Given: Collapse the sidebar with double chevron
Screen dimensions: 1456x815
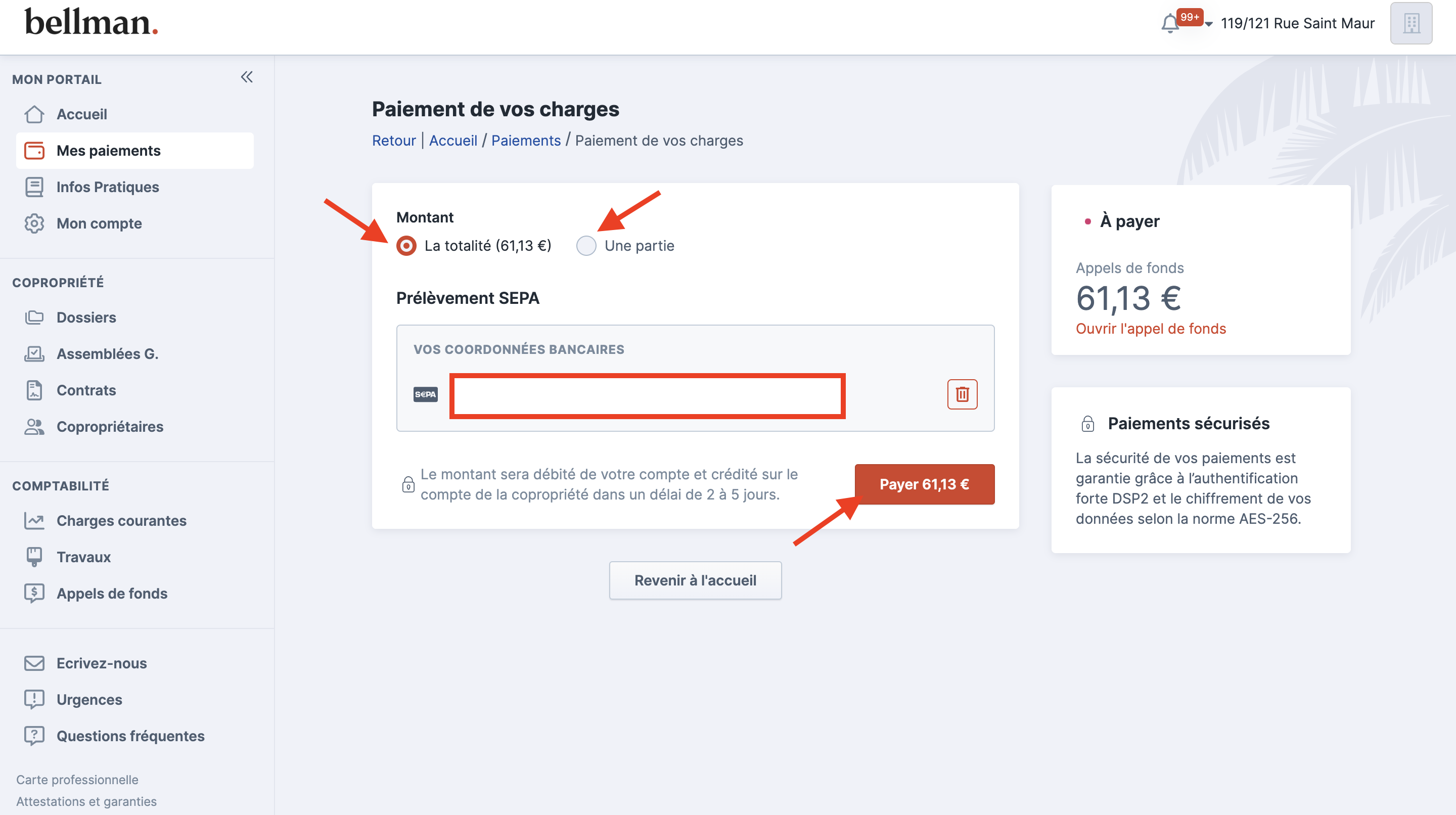Looking at the screenshot, I should click(246, 77).
